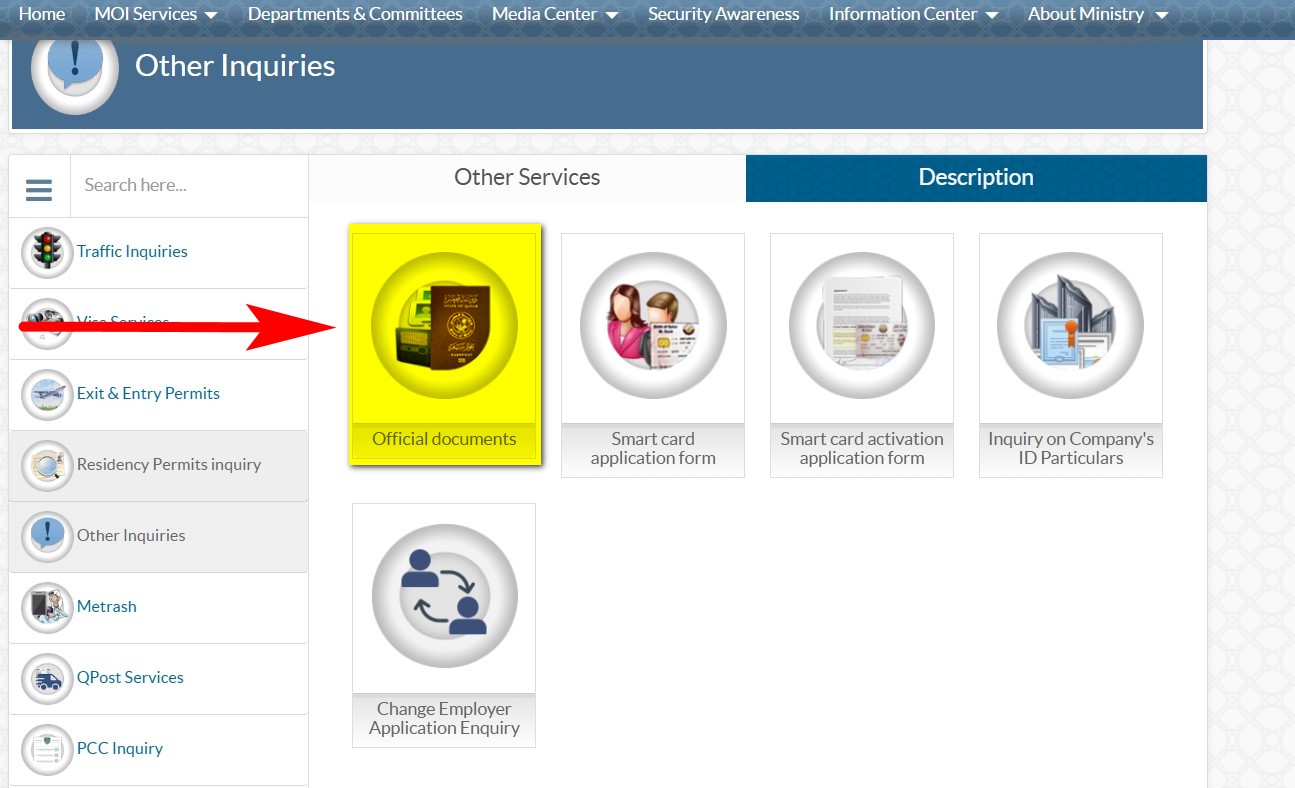Image resolution: width=1295 pixels, height=788 pixels.
Task: Click the Traffic Inquiries traffic light icon
Action: (47, 252)
